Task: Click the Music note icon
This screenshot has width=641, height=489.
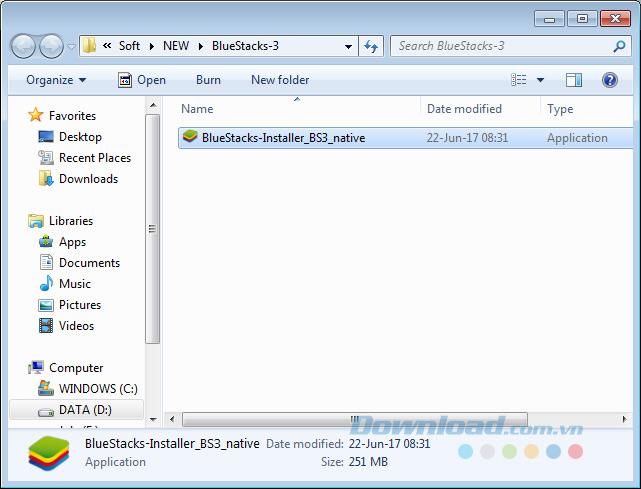Action: (46, 283)
